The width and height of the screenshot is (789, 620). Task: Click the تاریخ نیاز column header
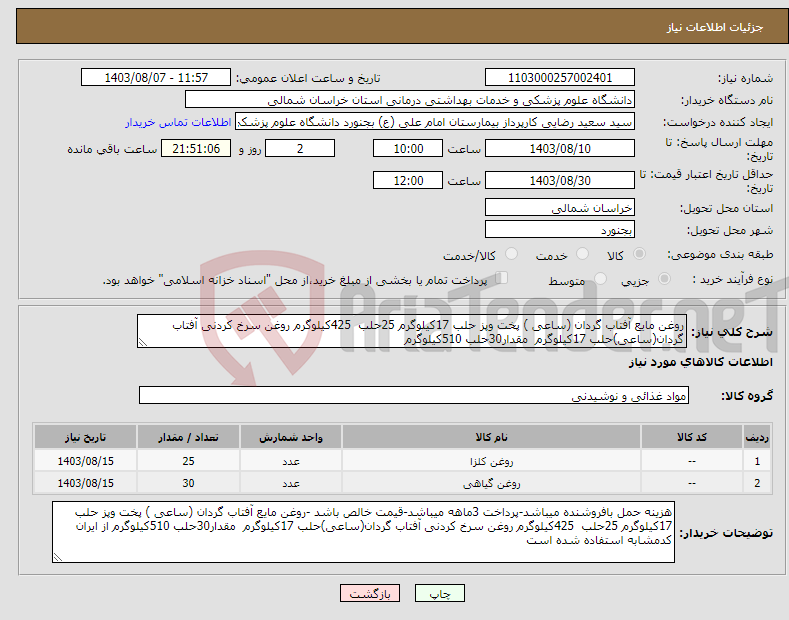click(85, 437)
